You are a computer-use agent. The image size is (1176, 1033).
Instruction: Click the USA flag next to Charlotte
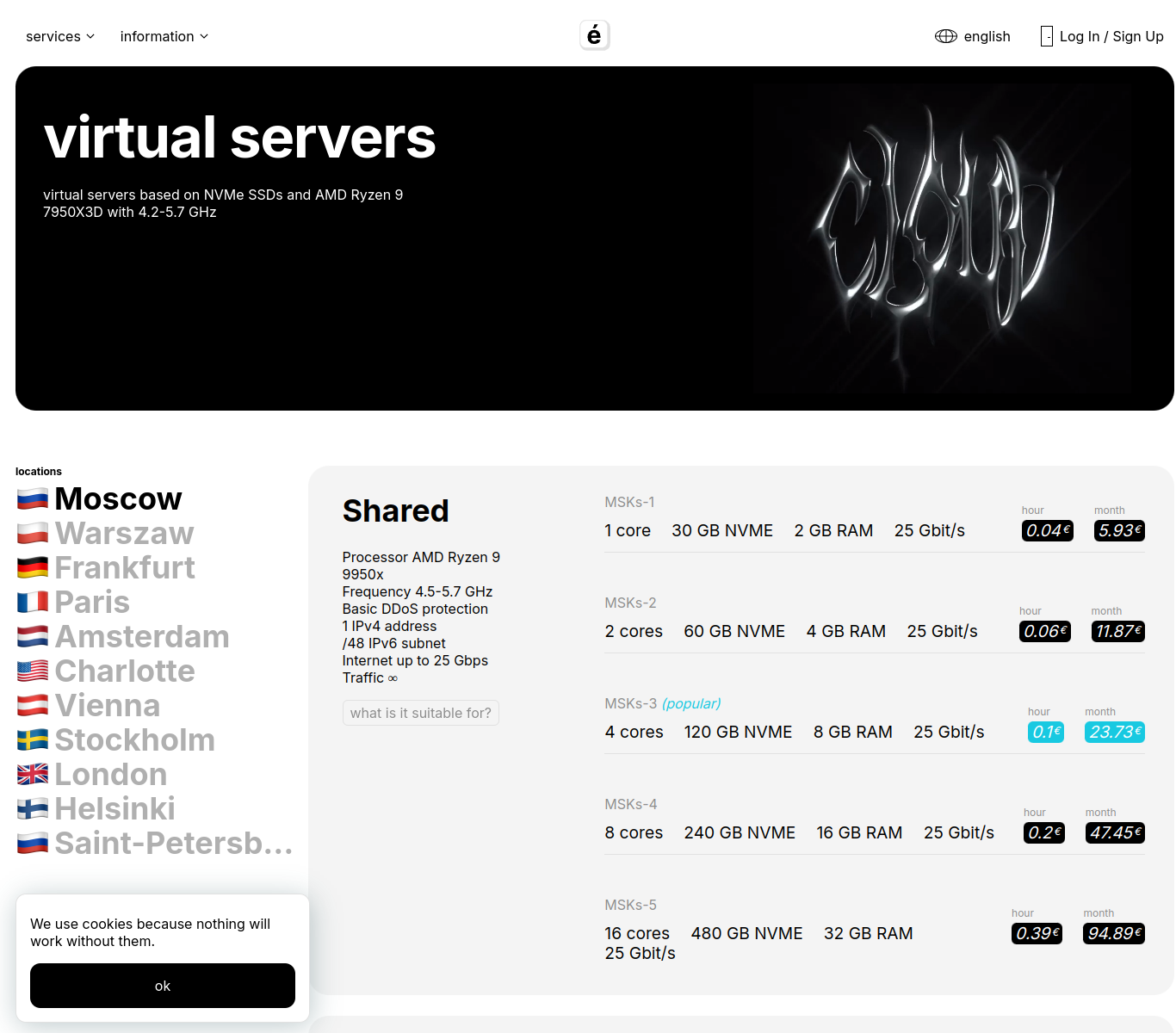[33, 671]
